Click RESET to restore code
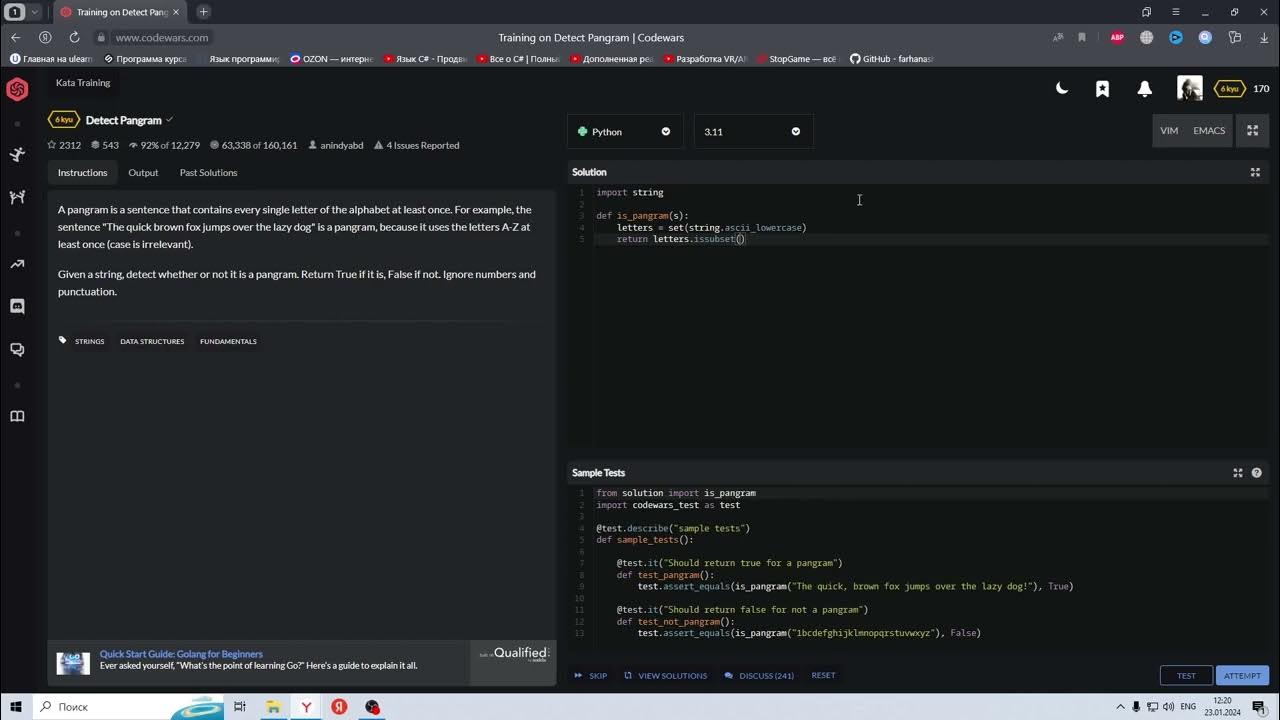1280x720 pixels. pos(823,676)
